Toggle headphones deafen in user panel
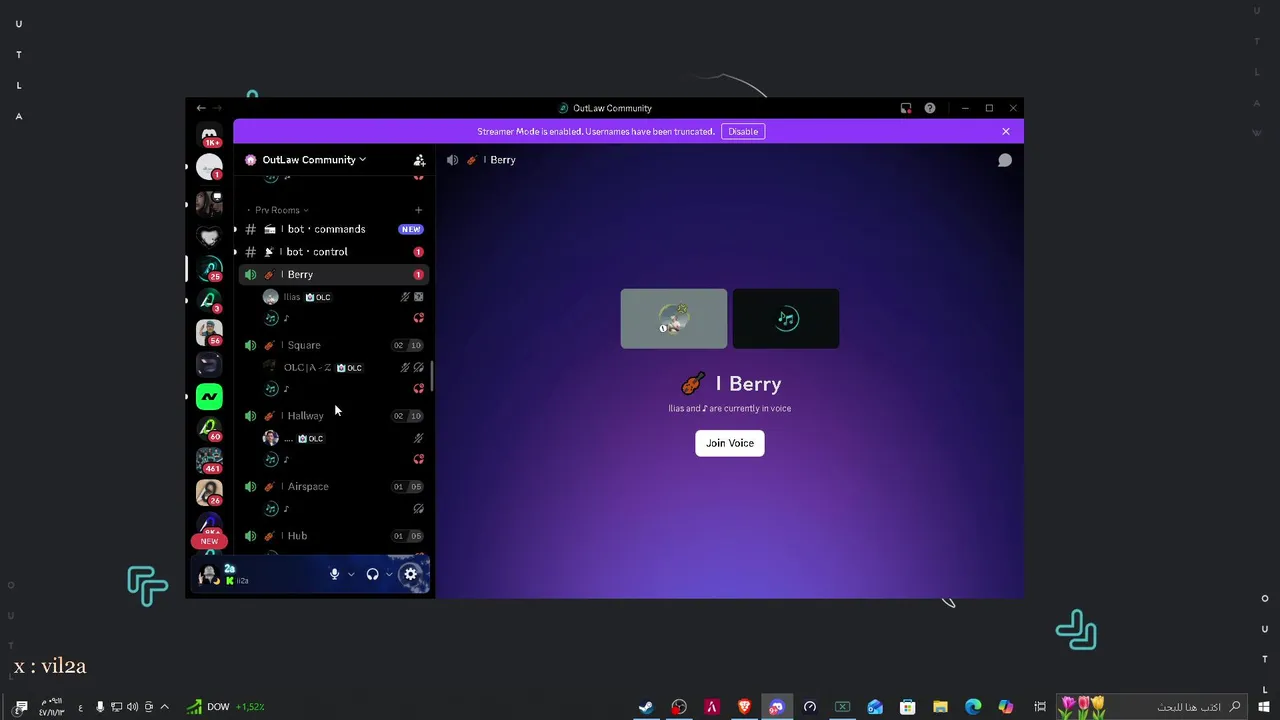Image resolution: width=1280 pixels, height=720 pixels. click(372, 574)
